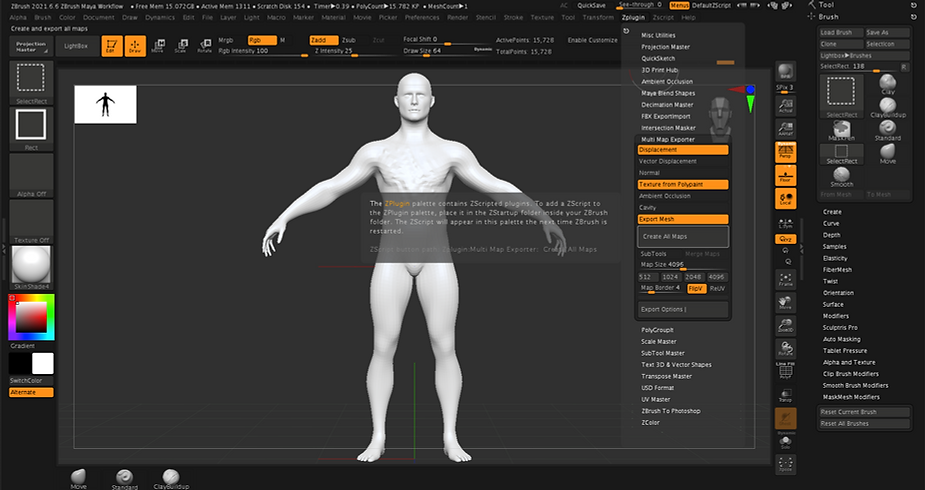Toggle FlipV option

697,288
